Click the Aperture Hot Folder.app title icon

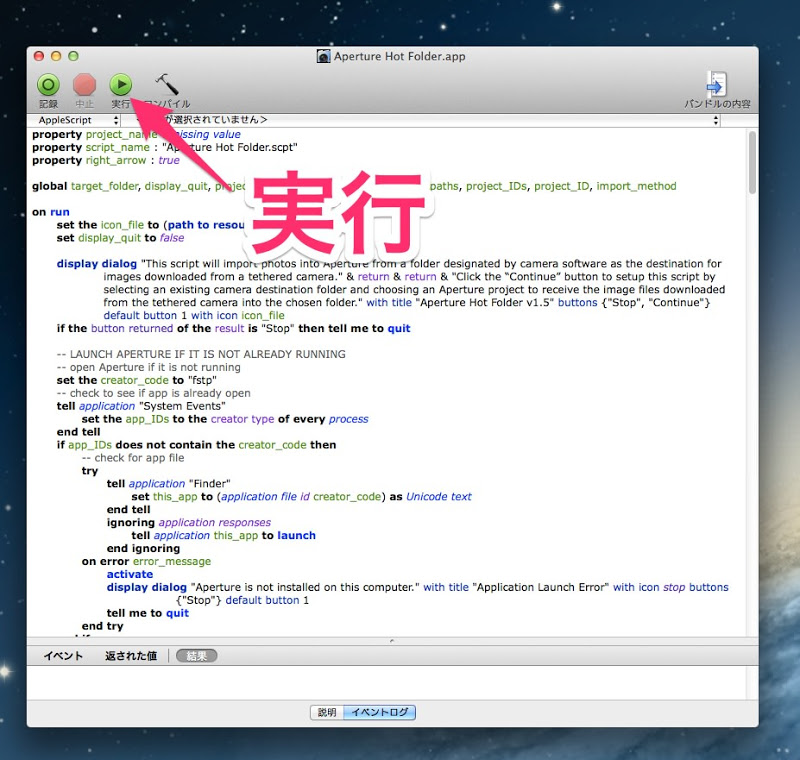323,56
